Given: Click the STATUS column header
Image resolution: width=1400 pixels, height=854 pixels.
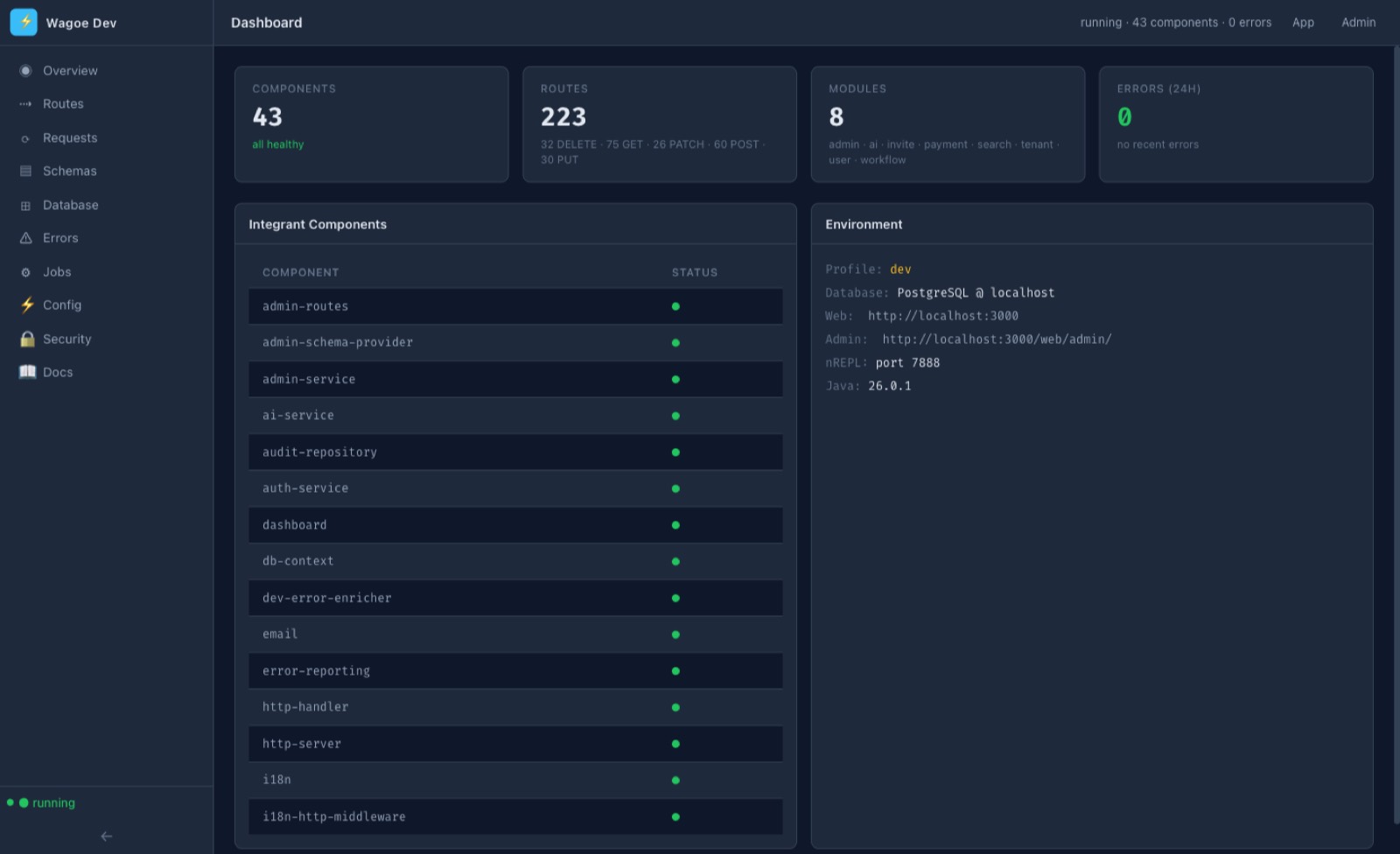Looking at the screenshot, I should [x=695, y=273].
